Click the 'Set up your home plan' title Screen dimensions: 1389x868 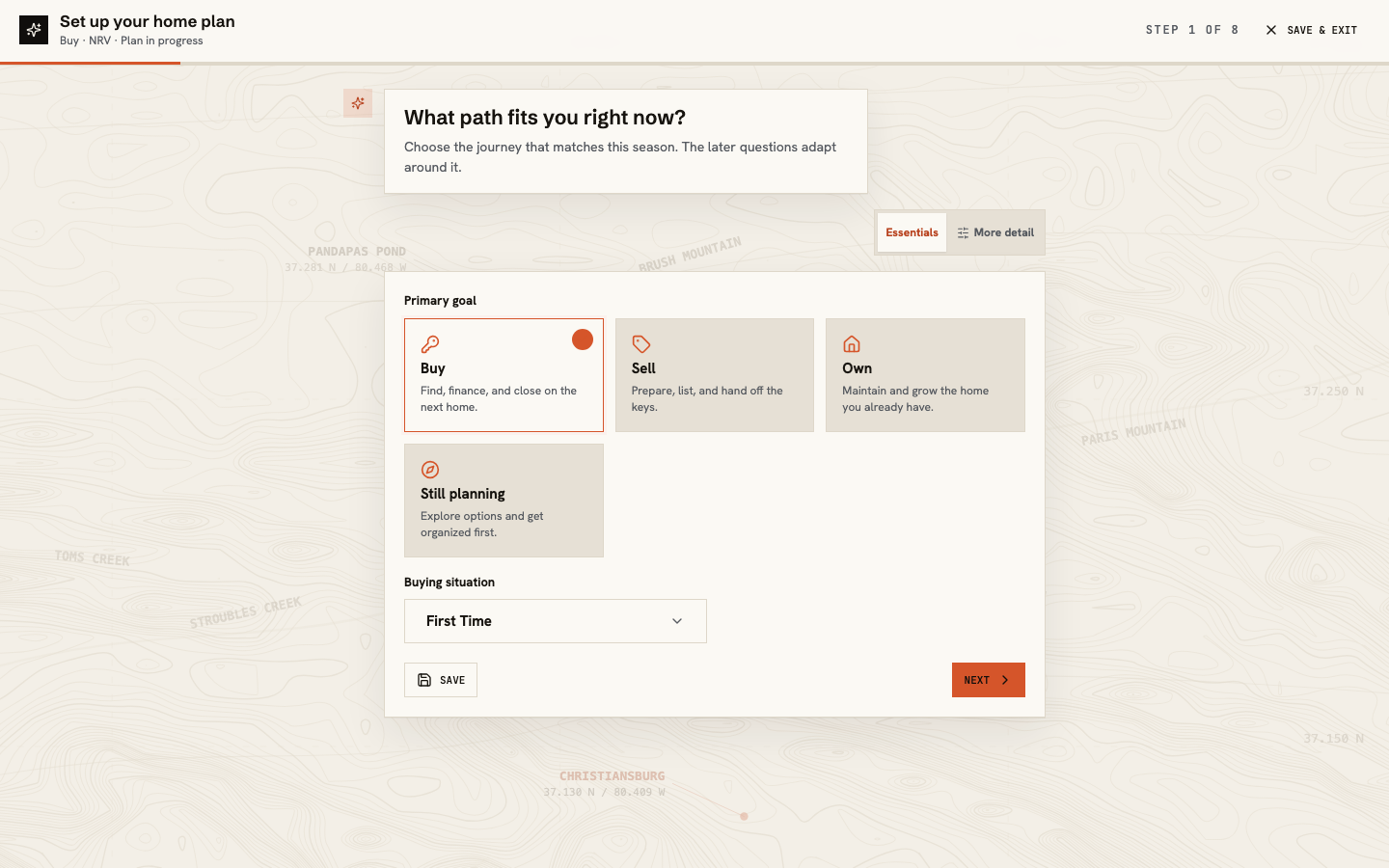[148, 21]
